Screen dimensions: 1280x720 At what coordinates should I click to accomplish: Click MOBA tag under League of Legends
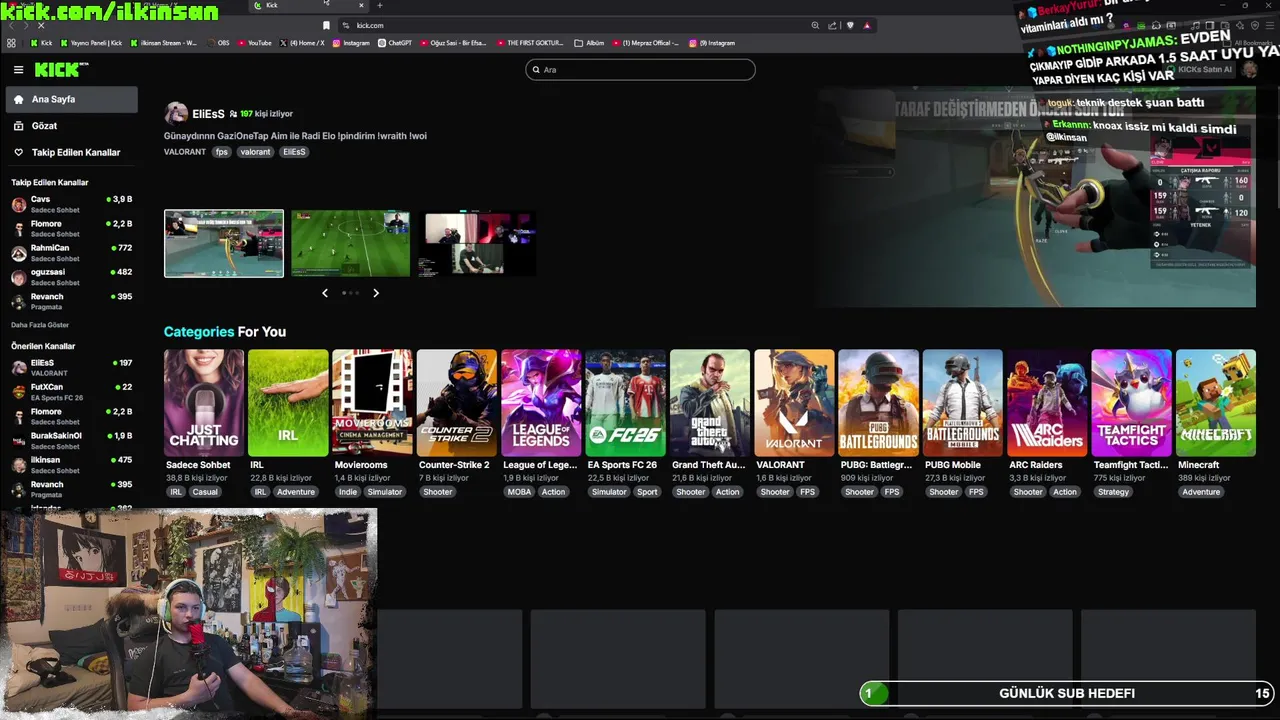click(x=519, y=492)
